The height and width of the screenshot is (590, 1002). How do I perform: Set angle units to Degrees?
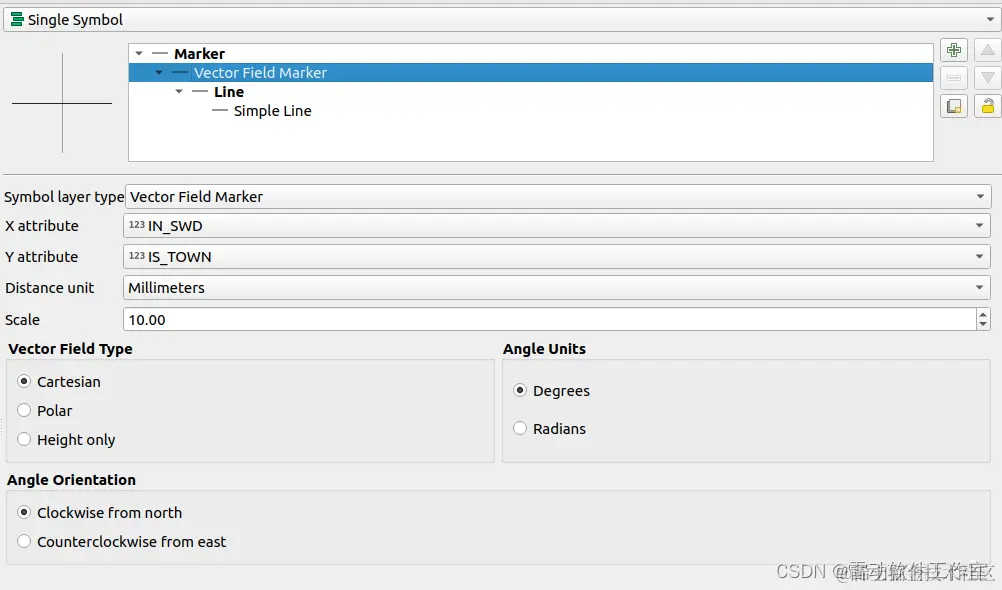click(520, 390)
